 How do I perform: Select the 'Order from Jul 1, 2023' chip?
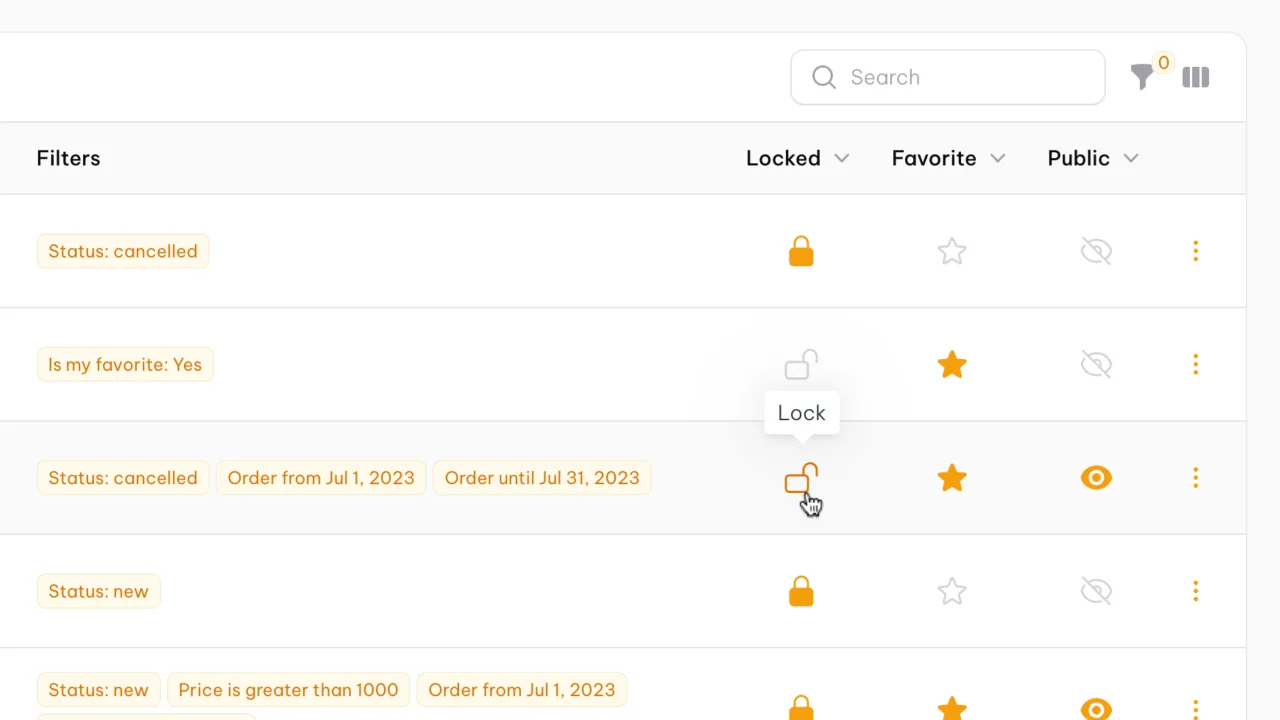click(320, 478)
